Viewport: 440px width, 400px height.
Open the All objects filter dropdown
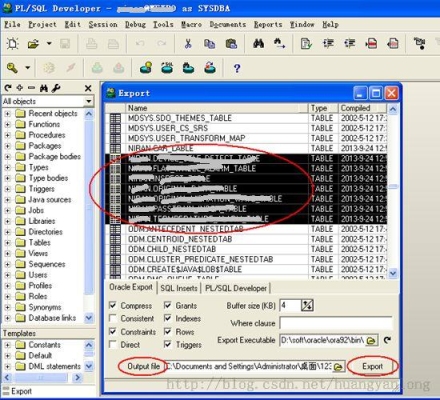[89, 101]
